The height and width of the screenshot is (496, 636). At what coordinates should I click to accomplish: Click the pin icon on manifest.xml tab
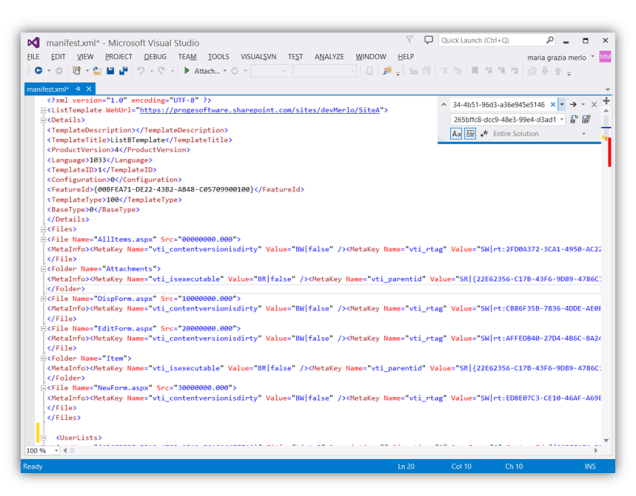tap(78, 89)
